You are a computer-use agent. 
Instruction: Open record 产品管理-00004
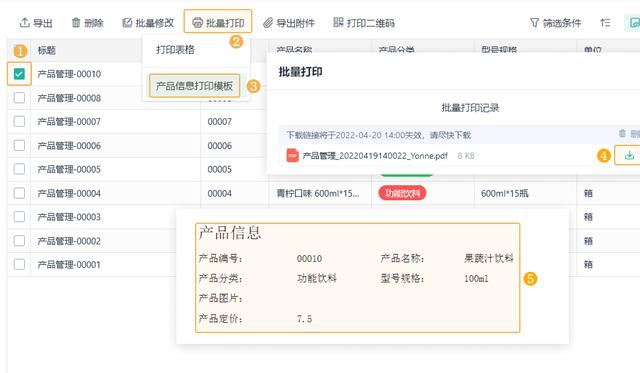pos(69,193)
